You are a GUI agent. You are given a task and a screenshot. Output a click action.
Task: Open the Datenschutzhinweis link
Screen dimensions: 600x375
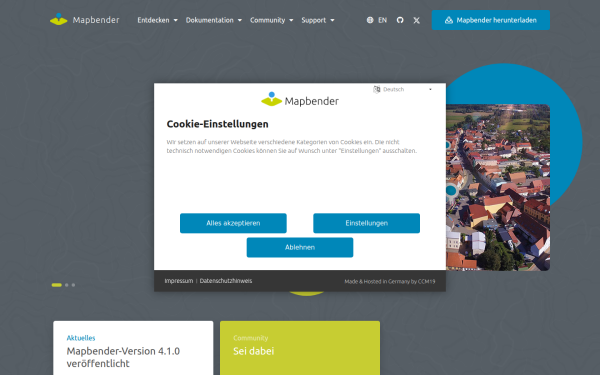point(226,281)
